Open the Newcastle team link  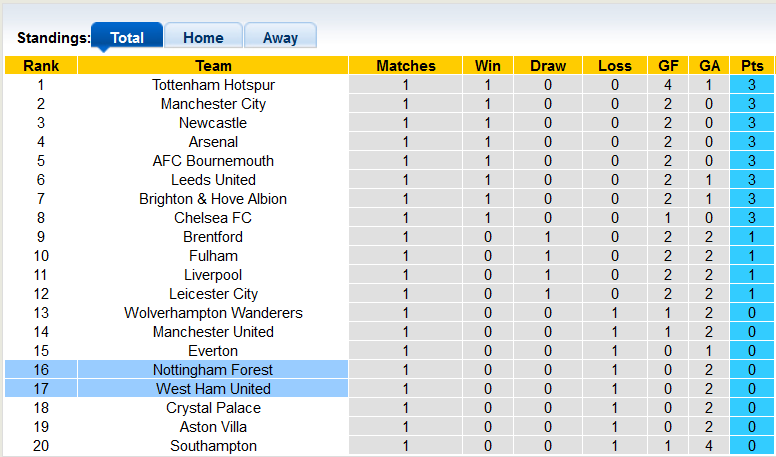[213, 123]
